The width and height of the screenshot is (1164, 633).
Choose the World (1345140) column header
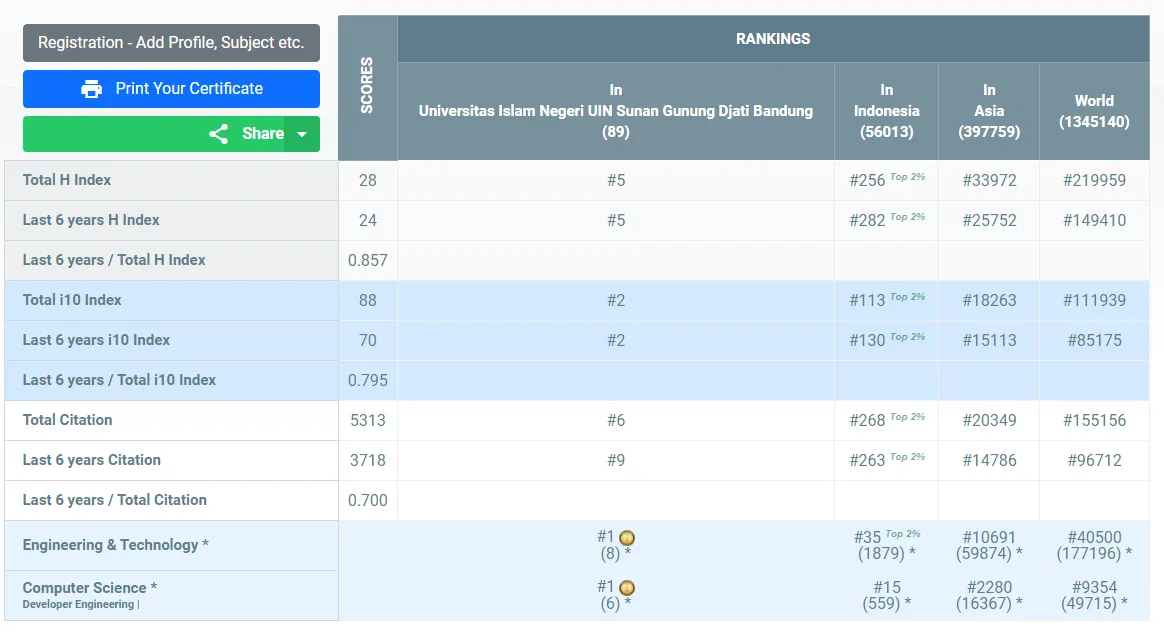pyautogui.click(x=1094, y=111)
